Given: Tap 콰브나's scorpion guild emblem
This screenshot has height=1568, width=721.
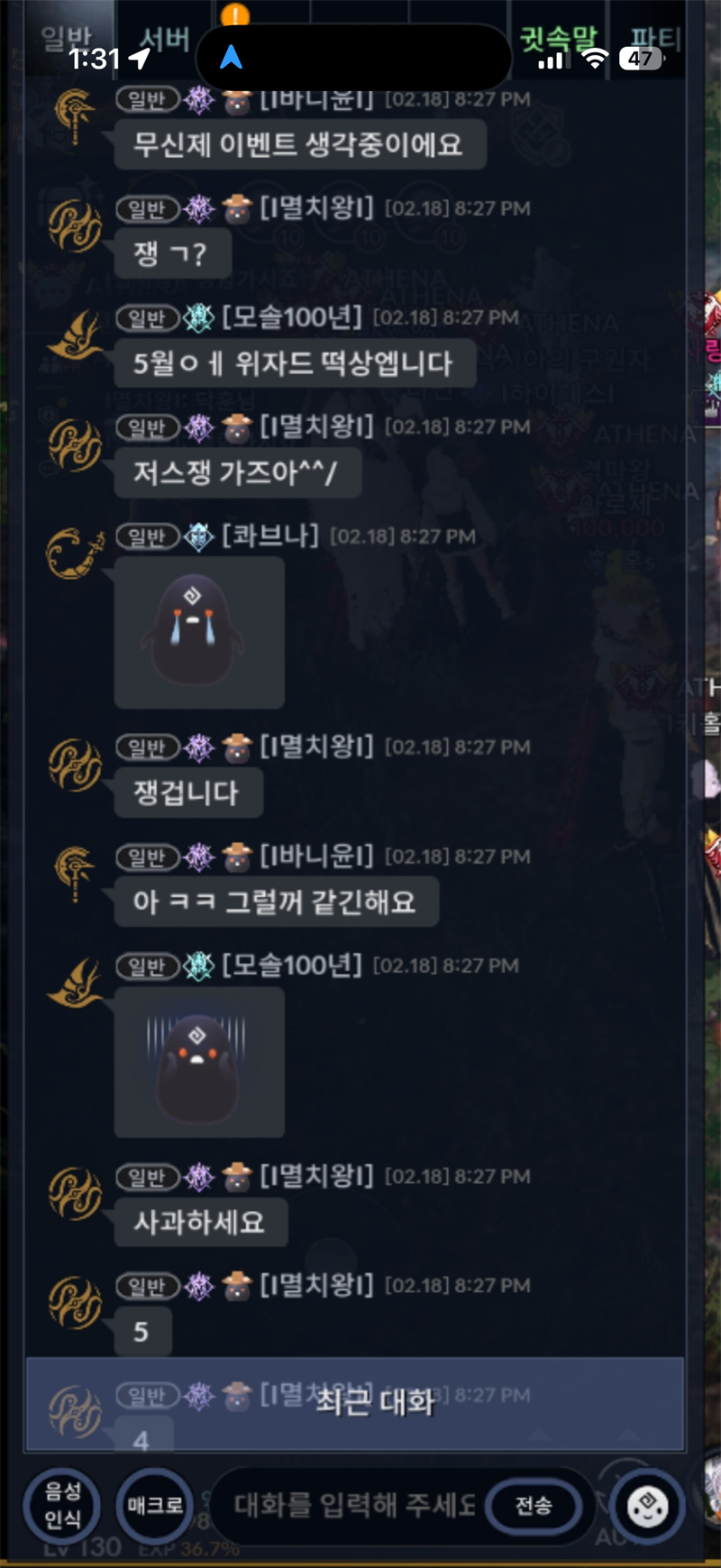Looking at the screenshot, I should point(76,552).
